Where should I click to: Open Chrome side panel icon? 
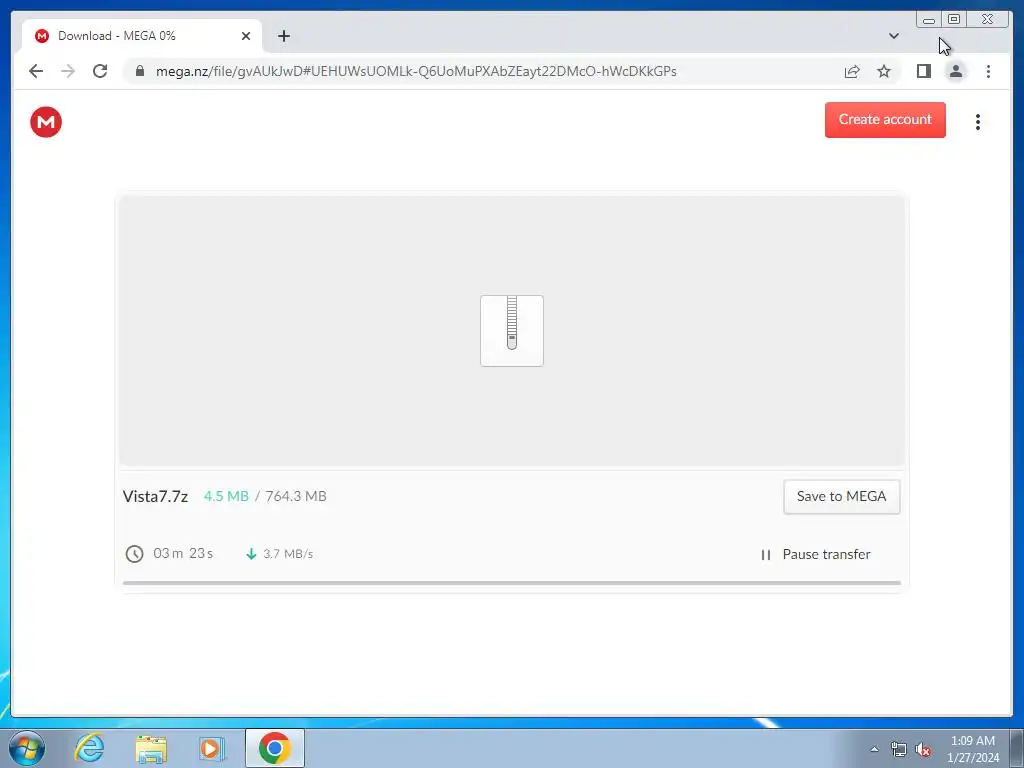coord(923,71)
